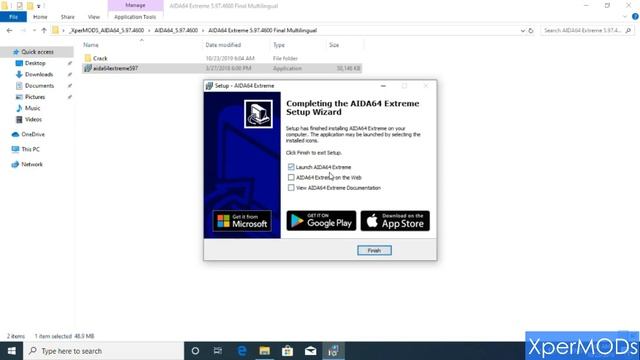This screenshot has height=360, width=640.
Task: Expand address bar history dropdown
Action: [x=522, y=31]
